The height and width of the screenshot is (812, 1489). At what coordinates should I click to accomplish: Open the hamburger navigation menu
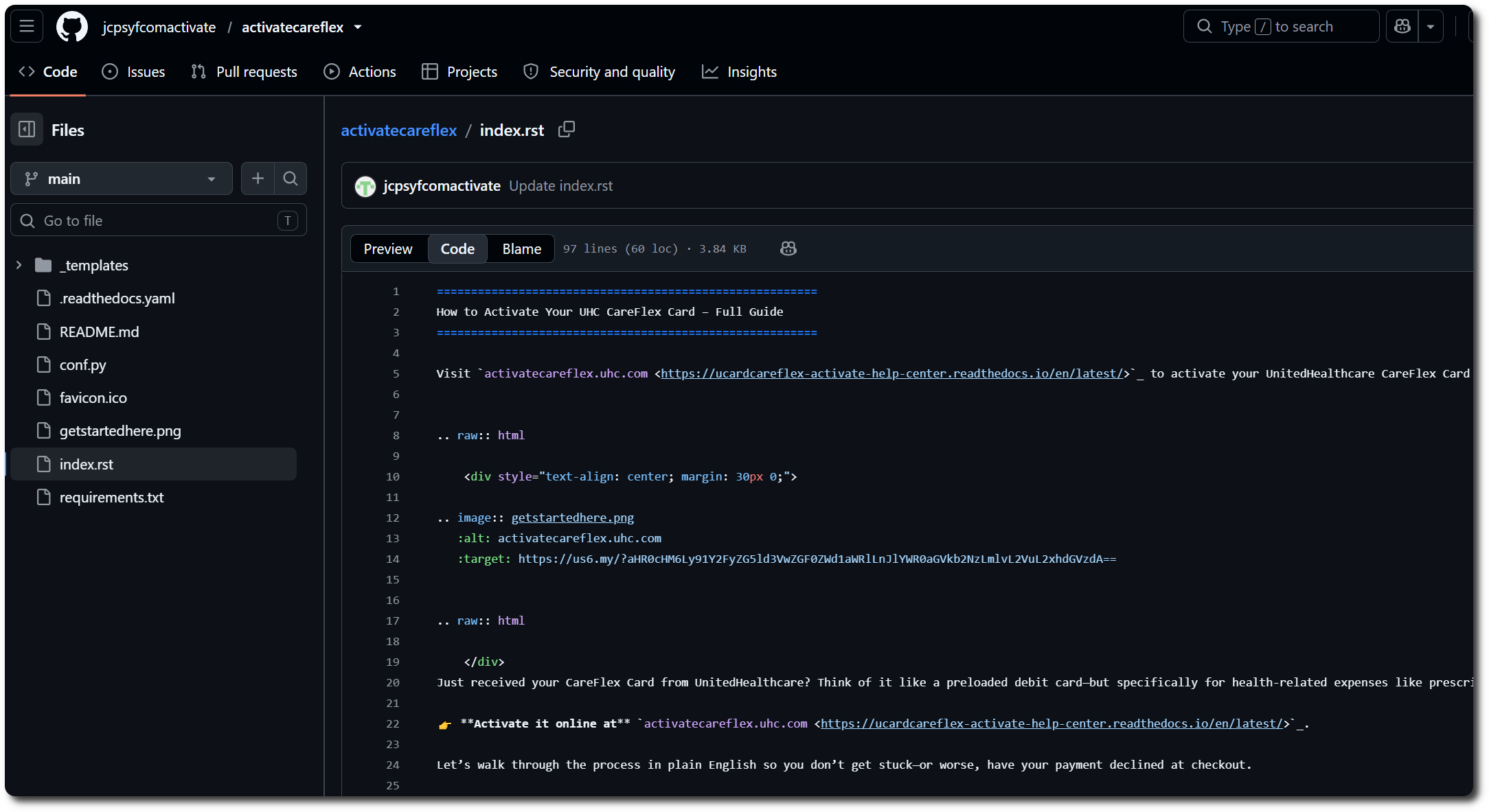point(27,27)
